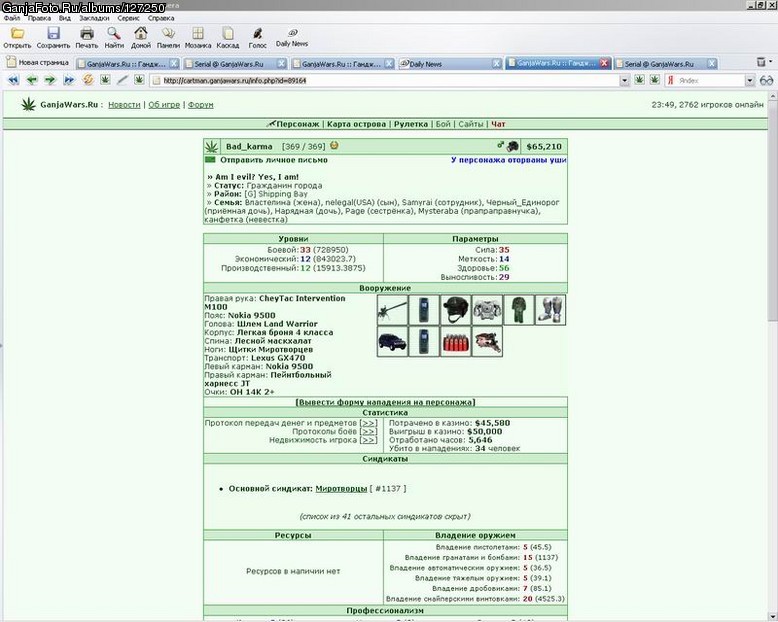This screenshot has width=778, height=622.
Task: Click the Голос voice toolbar icon
Action: (x=258, y=34)
